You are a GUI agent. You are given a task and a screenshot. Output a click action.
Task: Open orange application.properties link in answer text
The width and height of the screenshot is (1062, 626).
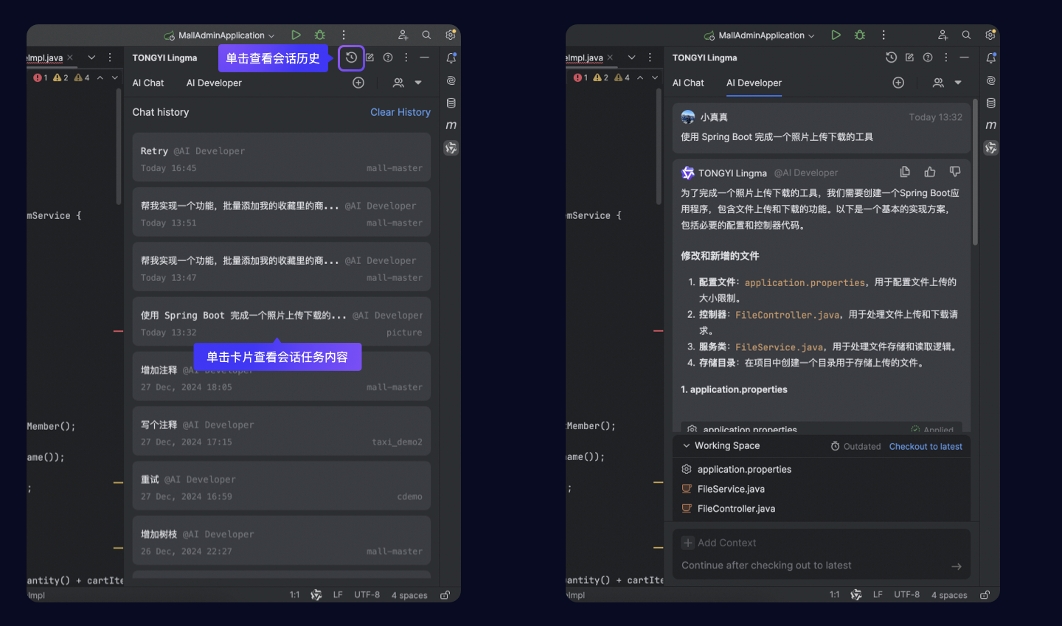pyautogui.click(x=805, y=283)
